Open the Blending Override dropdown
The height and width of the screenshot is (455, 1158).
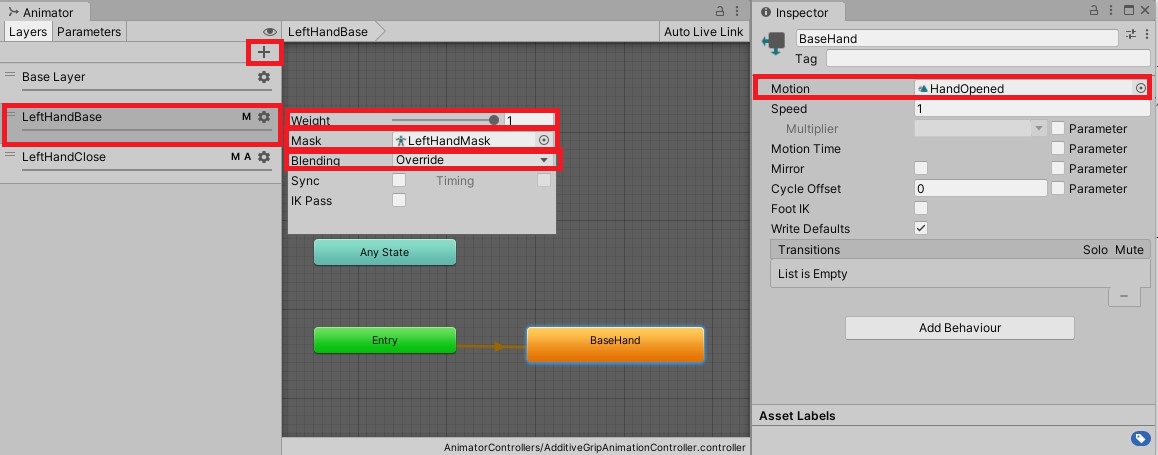click(473, 160)
